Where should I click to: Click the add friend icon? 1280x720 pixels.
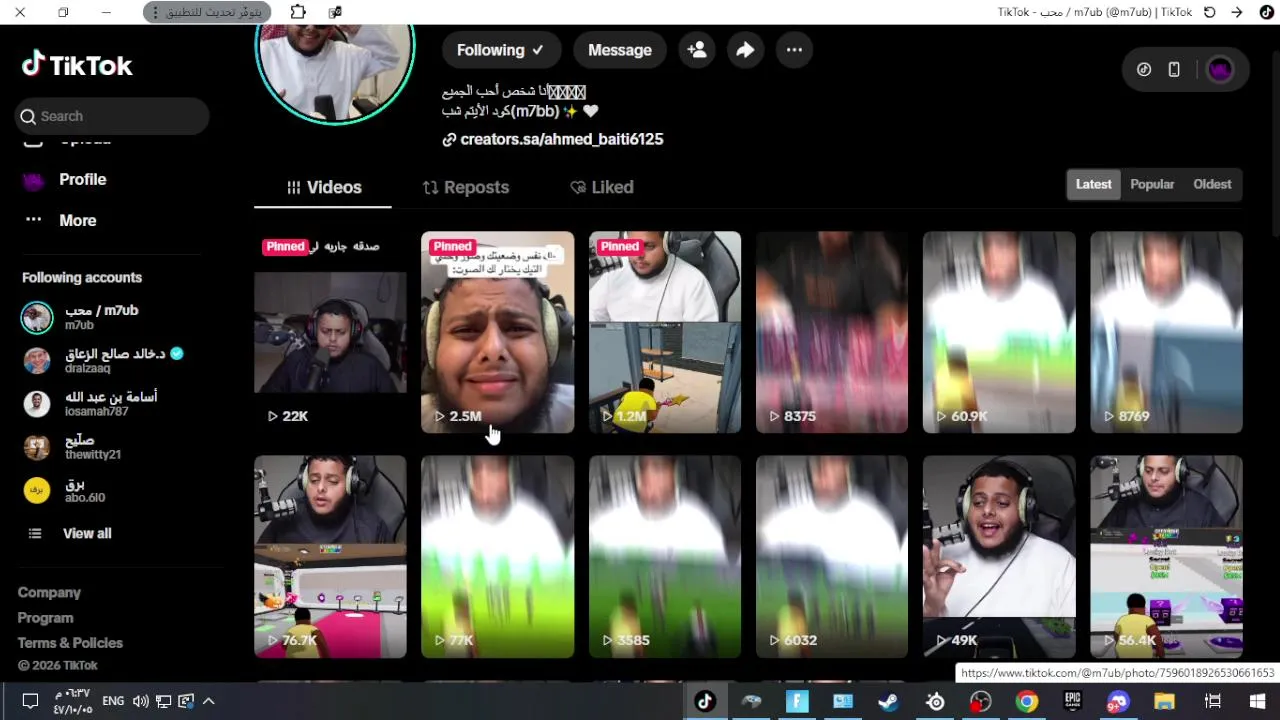tap(697, 50)
